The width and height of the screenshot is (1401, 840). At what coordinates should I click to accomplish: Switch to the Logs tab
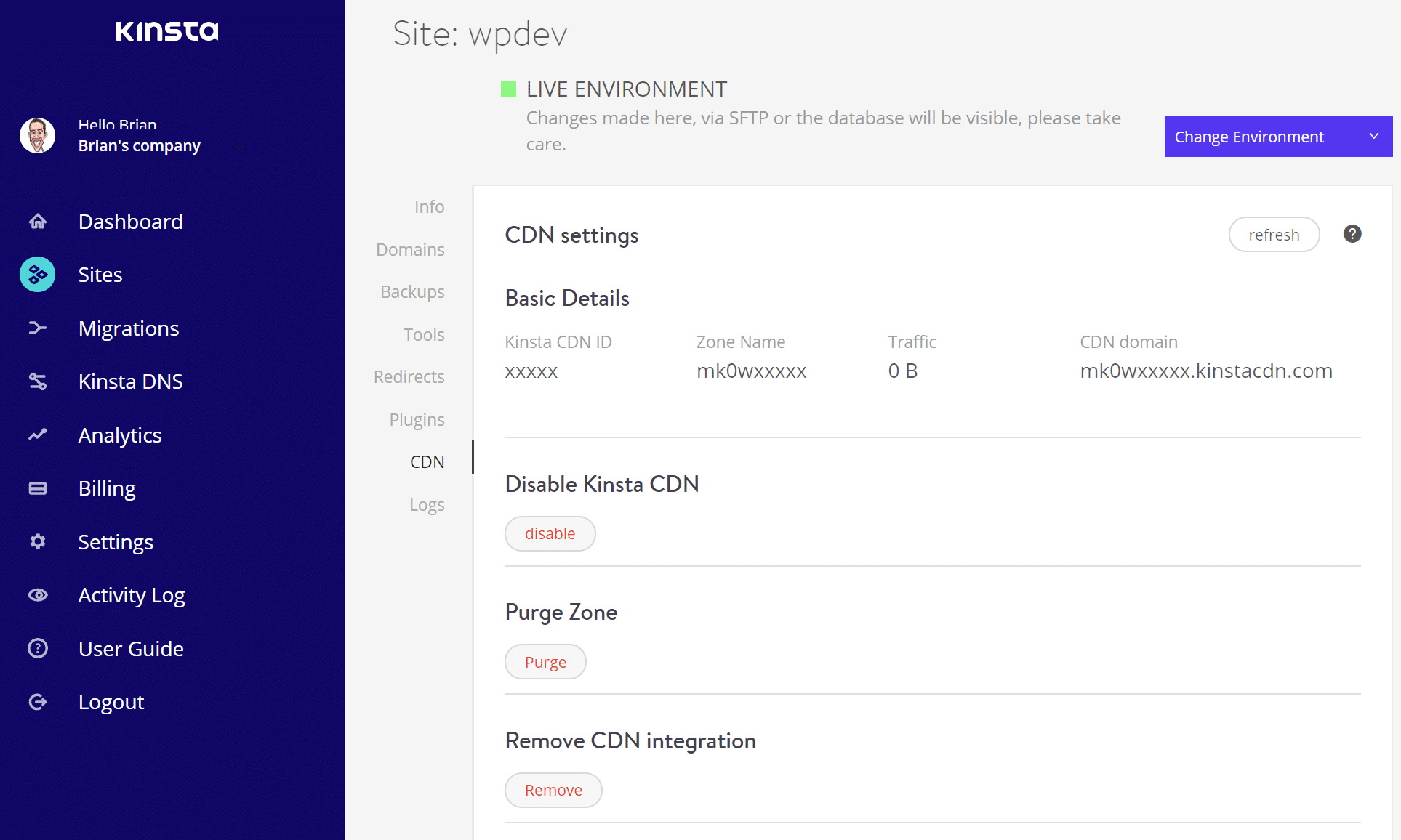427,504
